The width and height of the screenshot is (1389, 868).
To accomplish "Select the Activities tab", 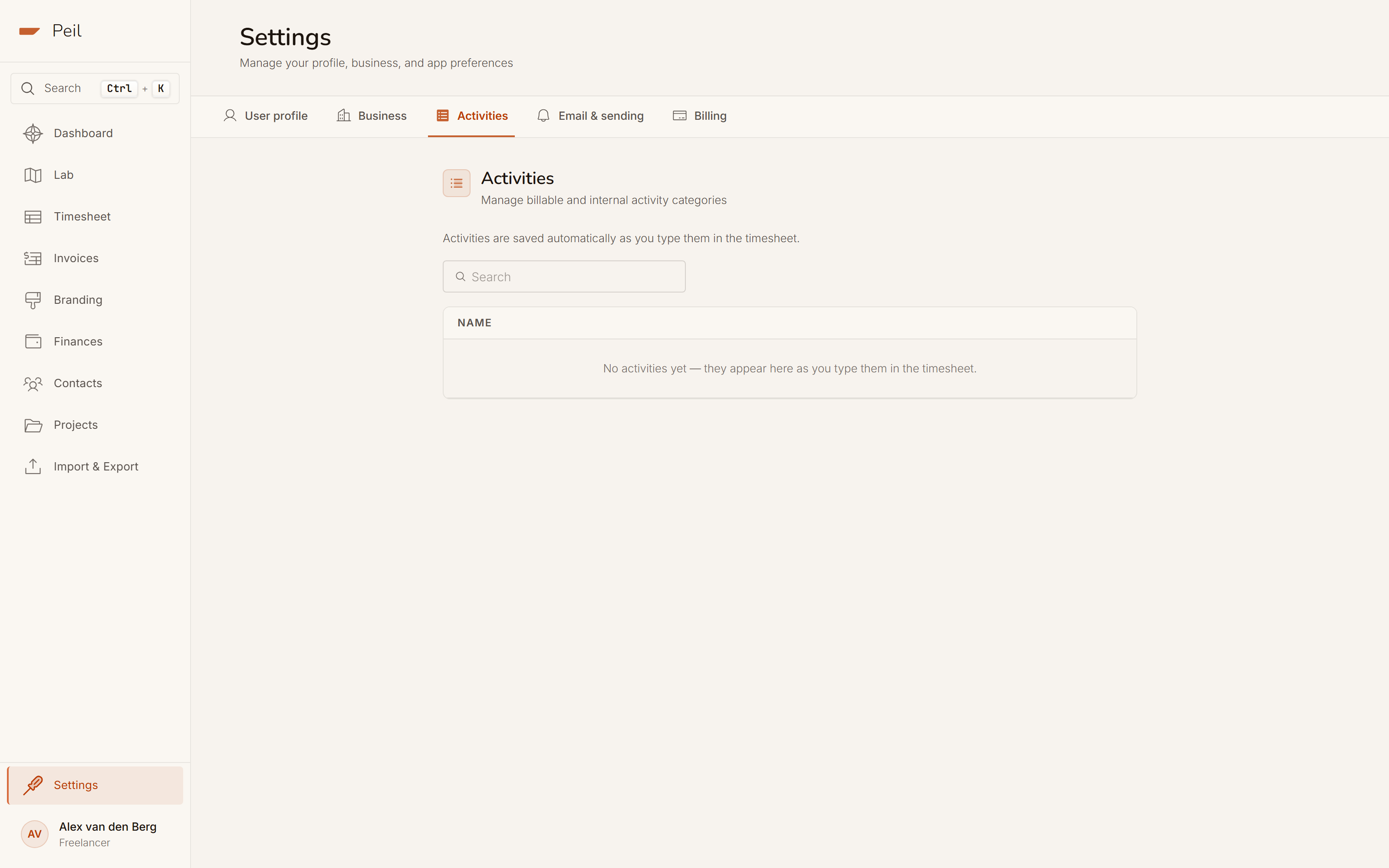I will pyautogui.click(x=471, y=116).
